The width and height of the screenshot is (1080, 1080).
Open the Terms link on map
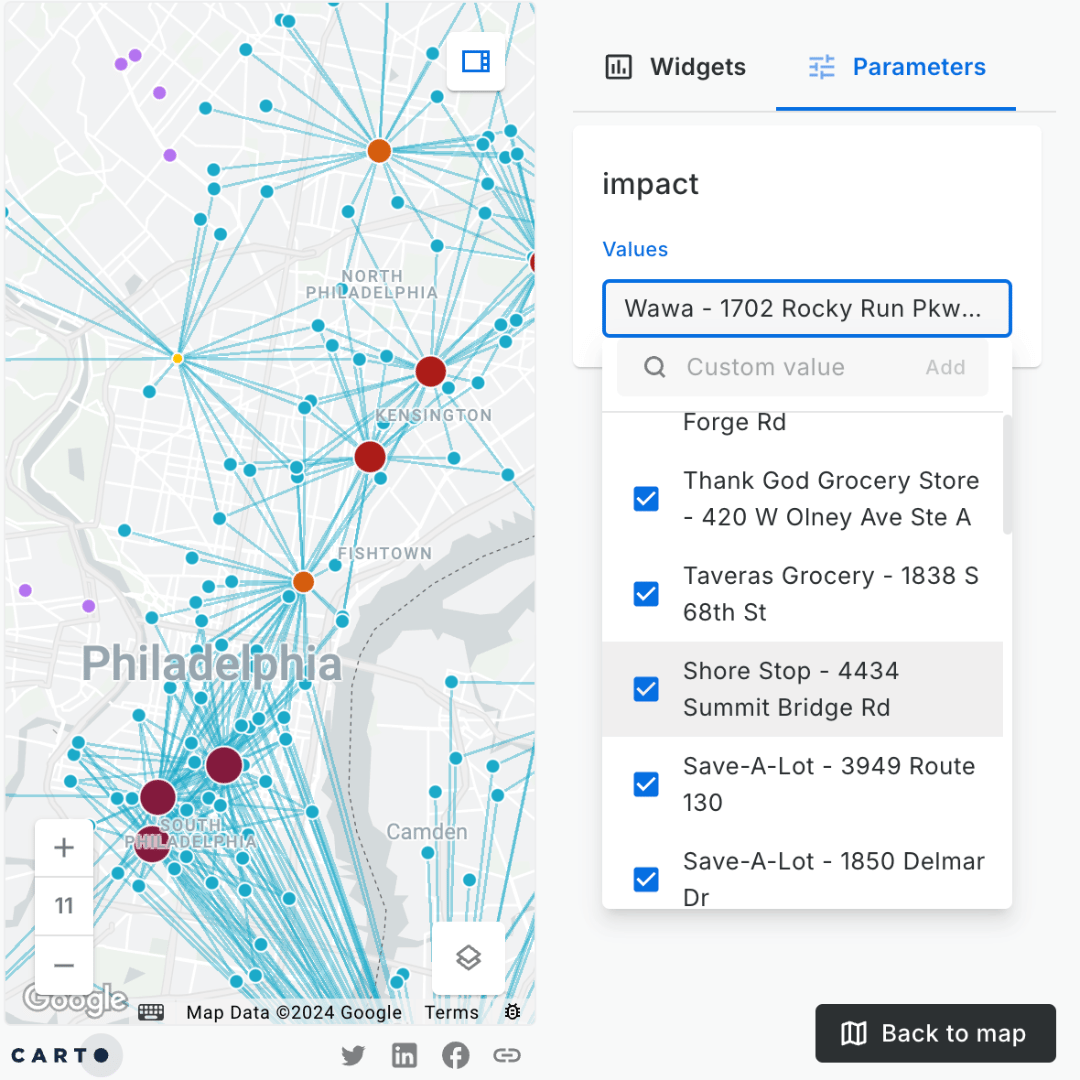pos(451,1012)
